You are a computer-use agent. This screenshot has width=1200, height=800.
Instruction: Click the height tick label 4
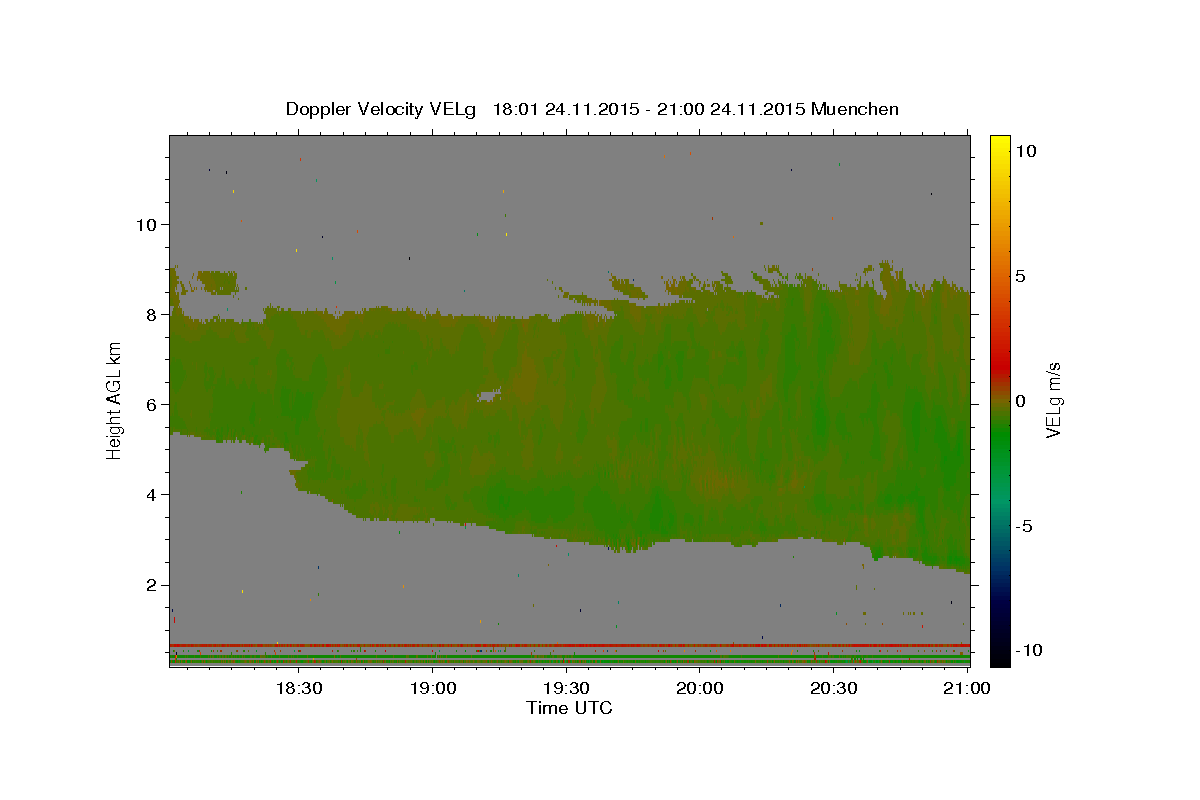coord(152,495)
